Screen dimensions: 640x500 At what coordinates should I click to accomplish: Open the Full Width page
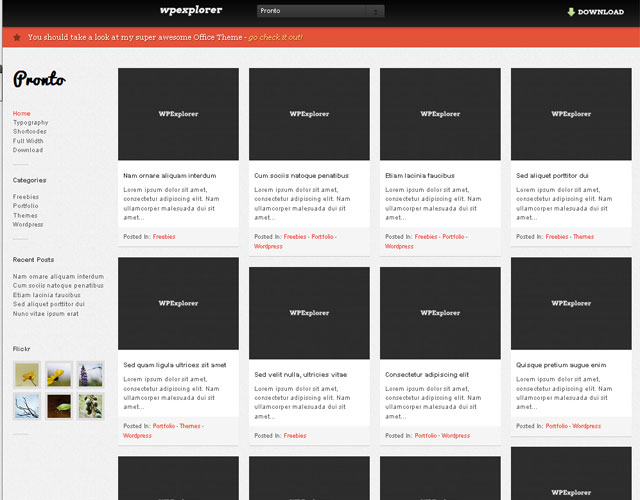point(28,141)
